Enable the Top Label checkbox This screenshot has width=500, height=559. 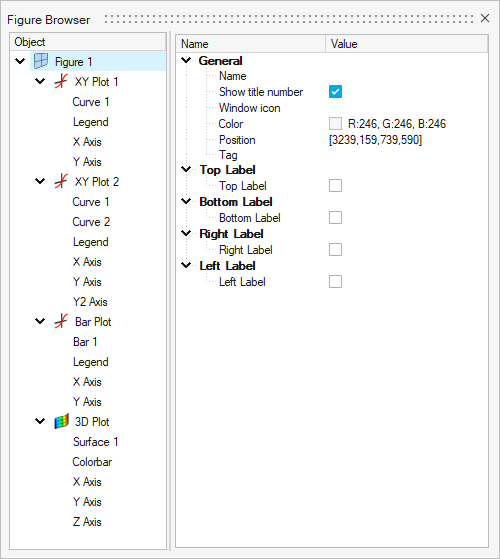pyautogui.click(x=335, y=185)
